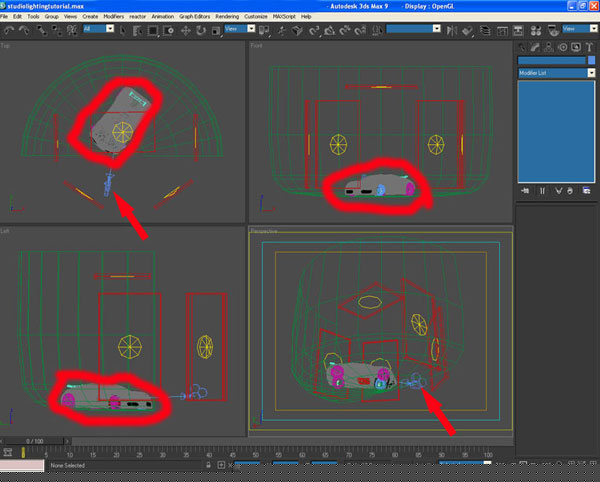The height and width of the screenshot is (482, 600).
Task: Choose the Select and Manipulate tool
Action: [282, 30]
